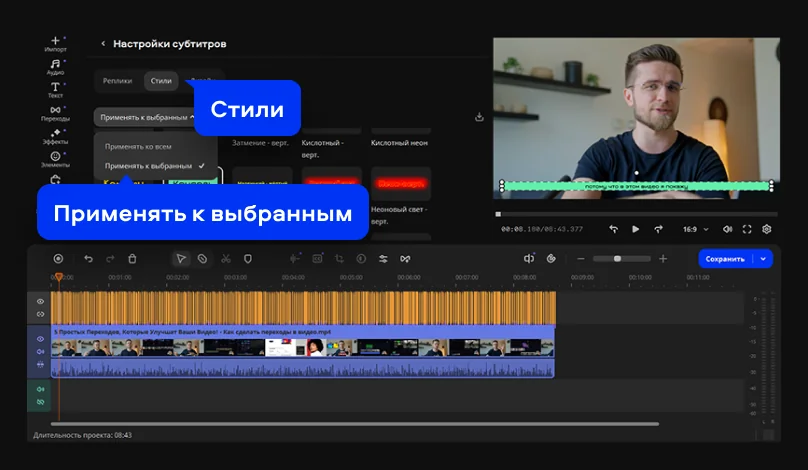808x470 pixels.
Task: Click the Сохранить button
Action: click(725, 258)
